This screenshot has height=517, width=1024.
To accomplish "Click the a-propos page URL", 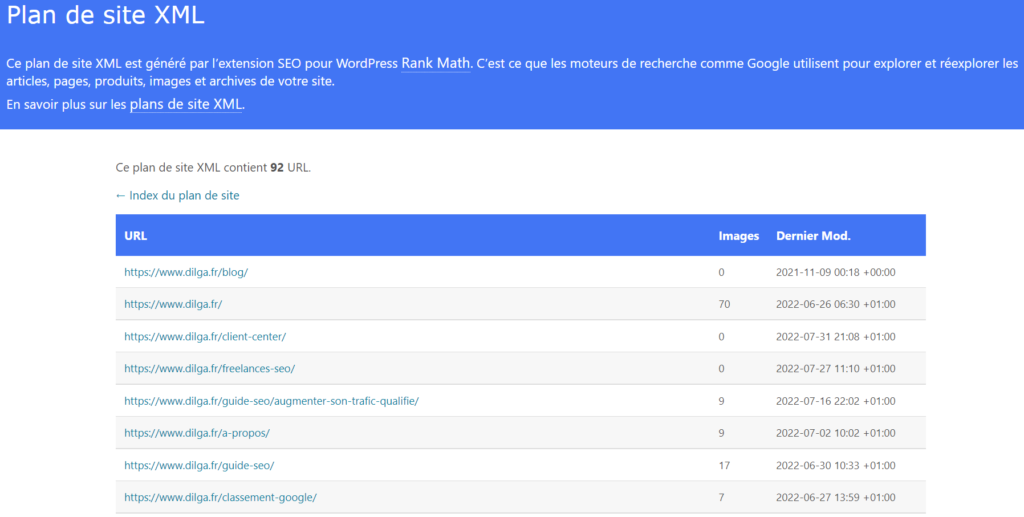I will coord(197,433).
